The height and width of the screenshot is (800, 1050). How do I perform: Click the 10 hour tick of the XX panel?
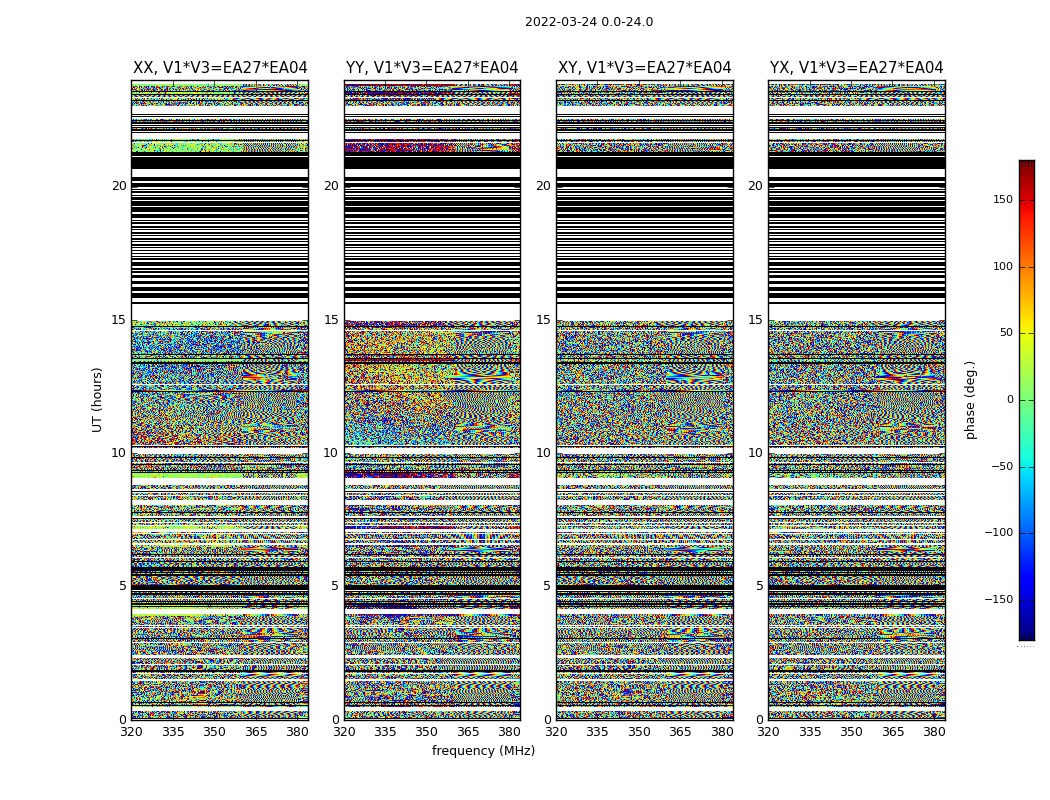pos(119,453)
